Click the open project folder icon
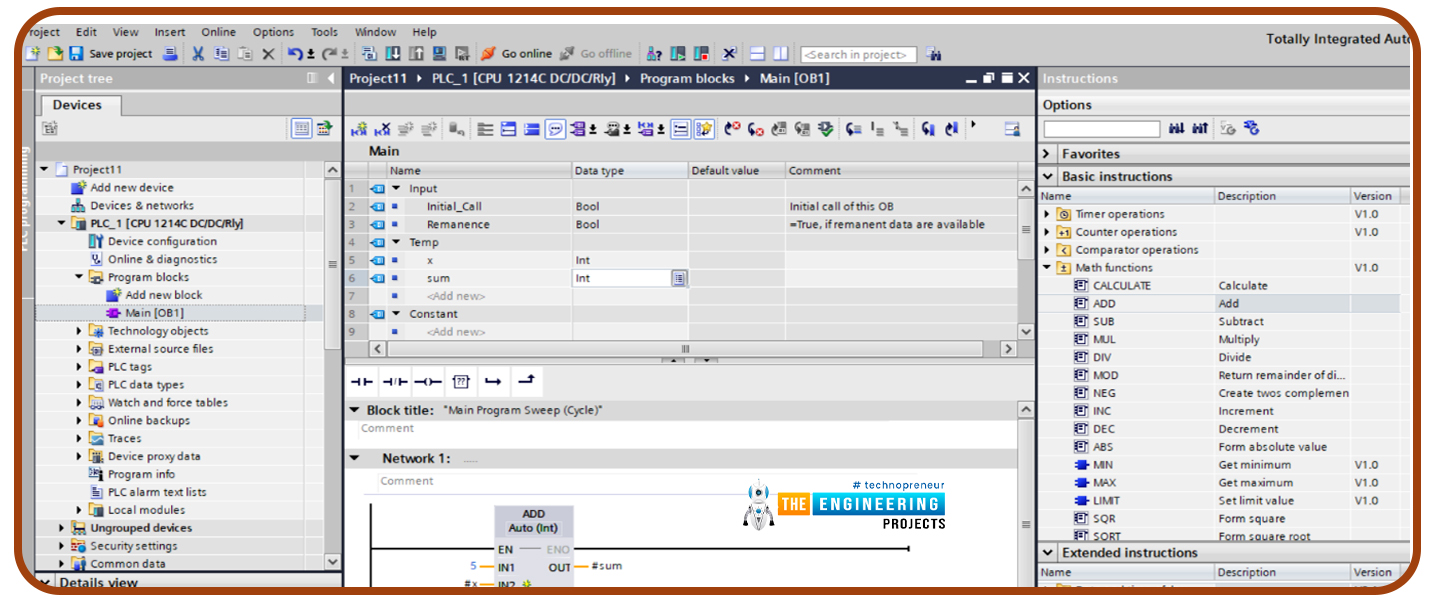 coord(54,54)
